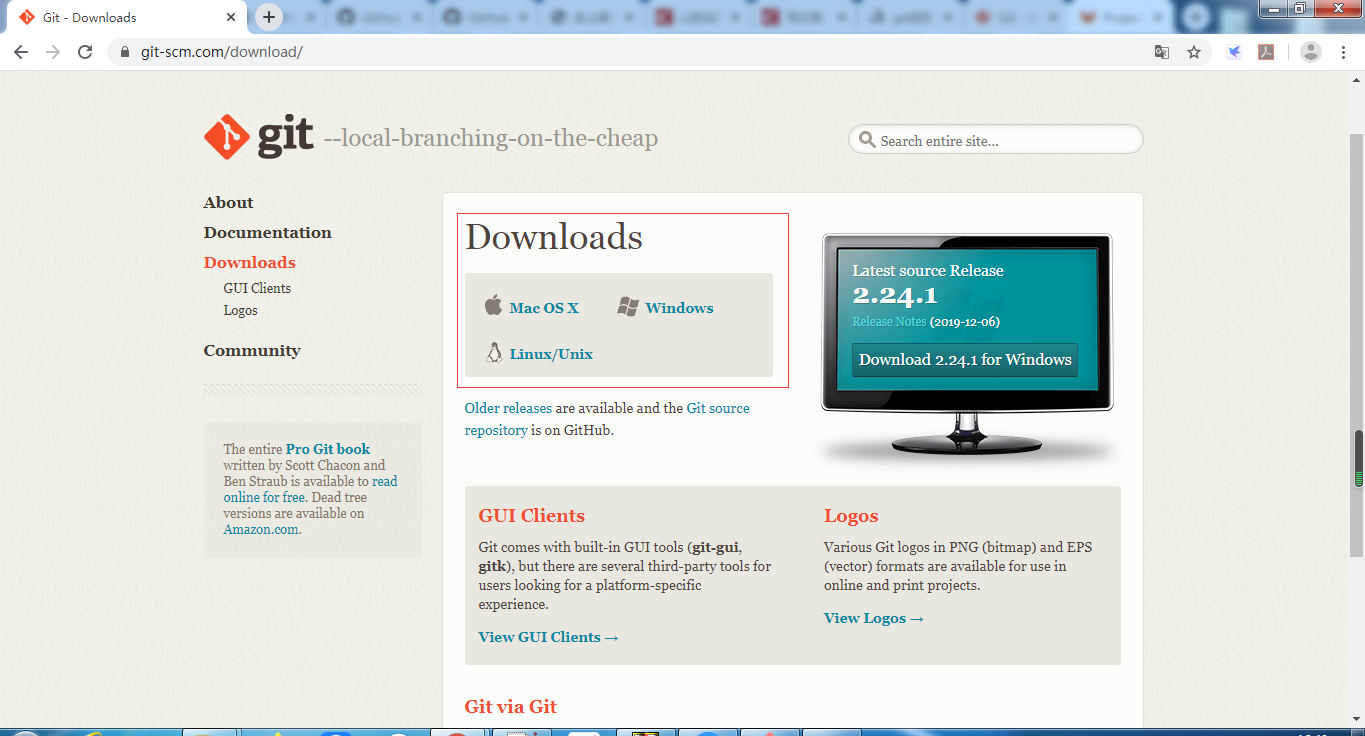Click the read online for free link
The height and width of the screenshot is (736, 1365).
(x=310, y=489)
